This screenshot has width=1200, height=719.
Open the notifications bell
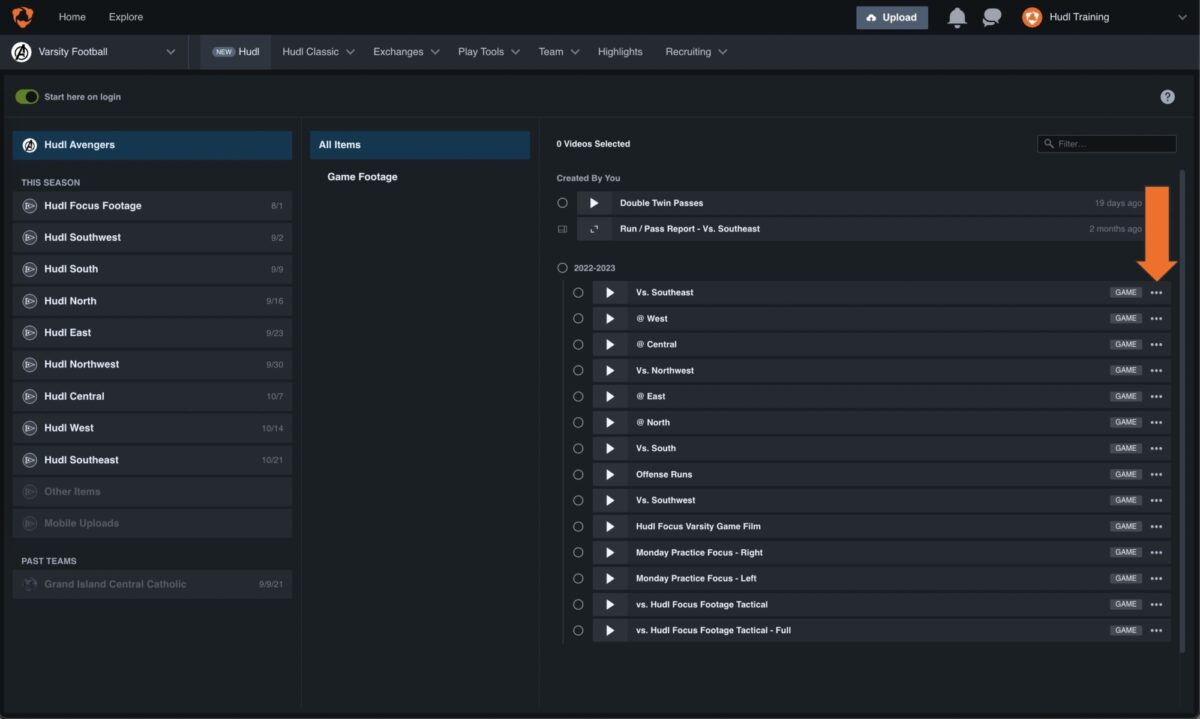[957, 17]
